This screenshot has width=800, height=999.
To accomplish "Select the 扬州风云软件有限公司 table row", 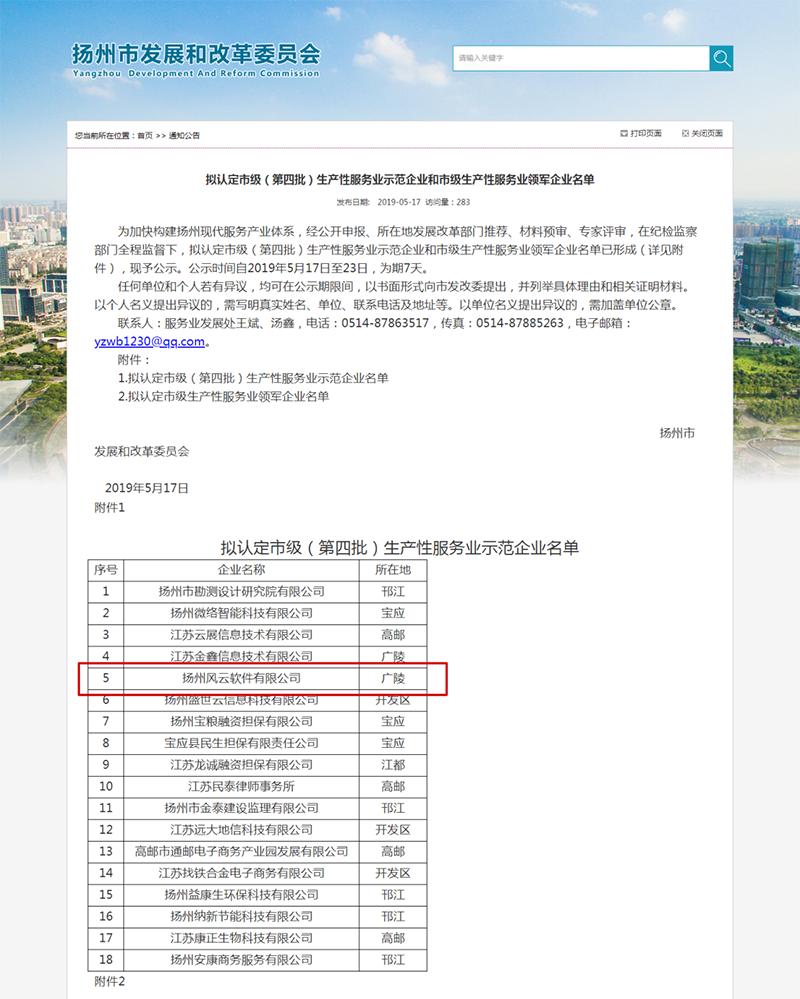I will (x=257, y=678).
